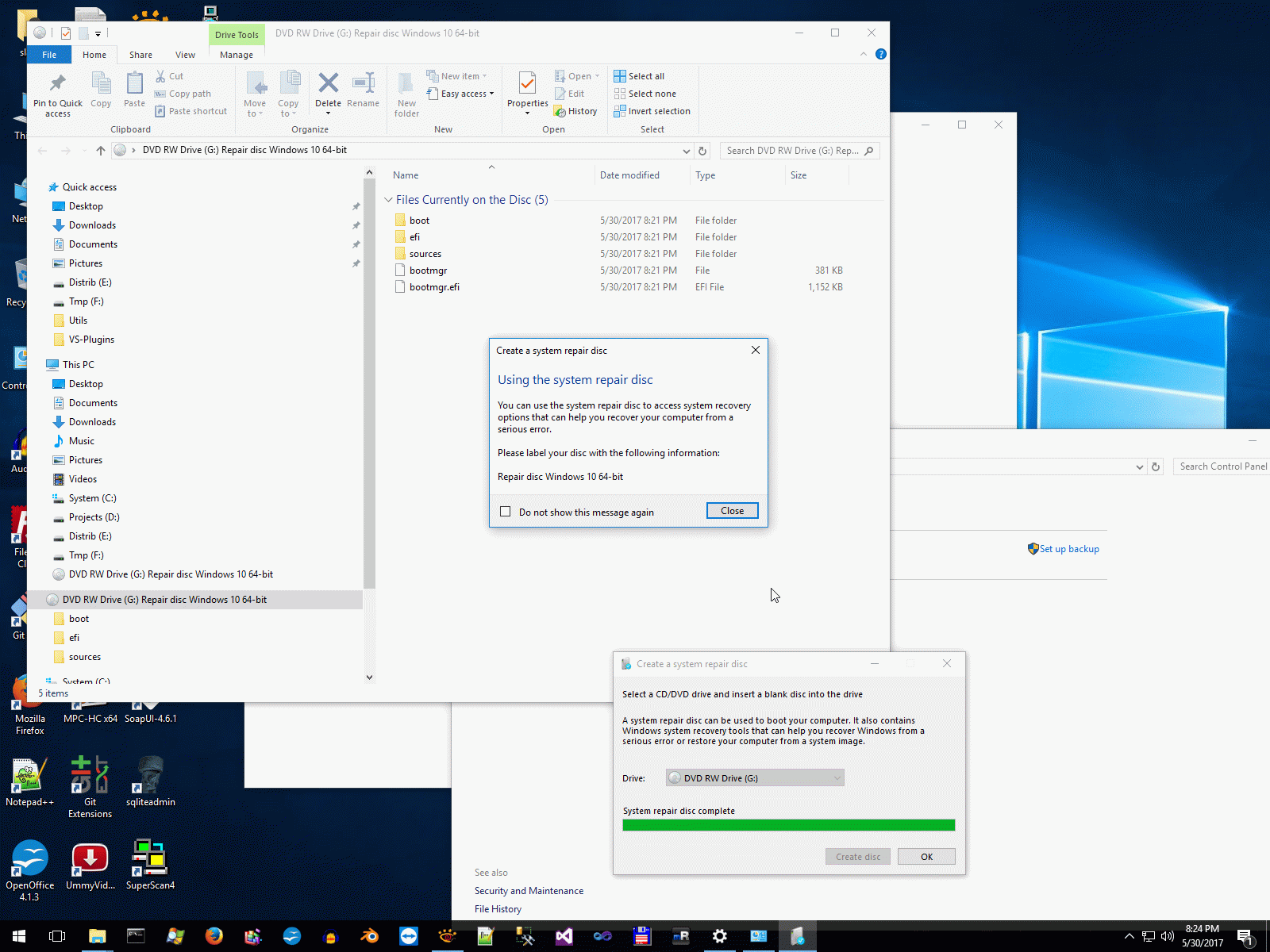Click the Search DVD RW Drive box
Viewport: 1270px width, 952px height.
(x=799, y=151)
